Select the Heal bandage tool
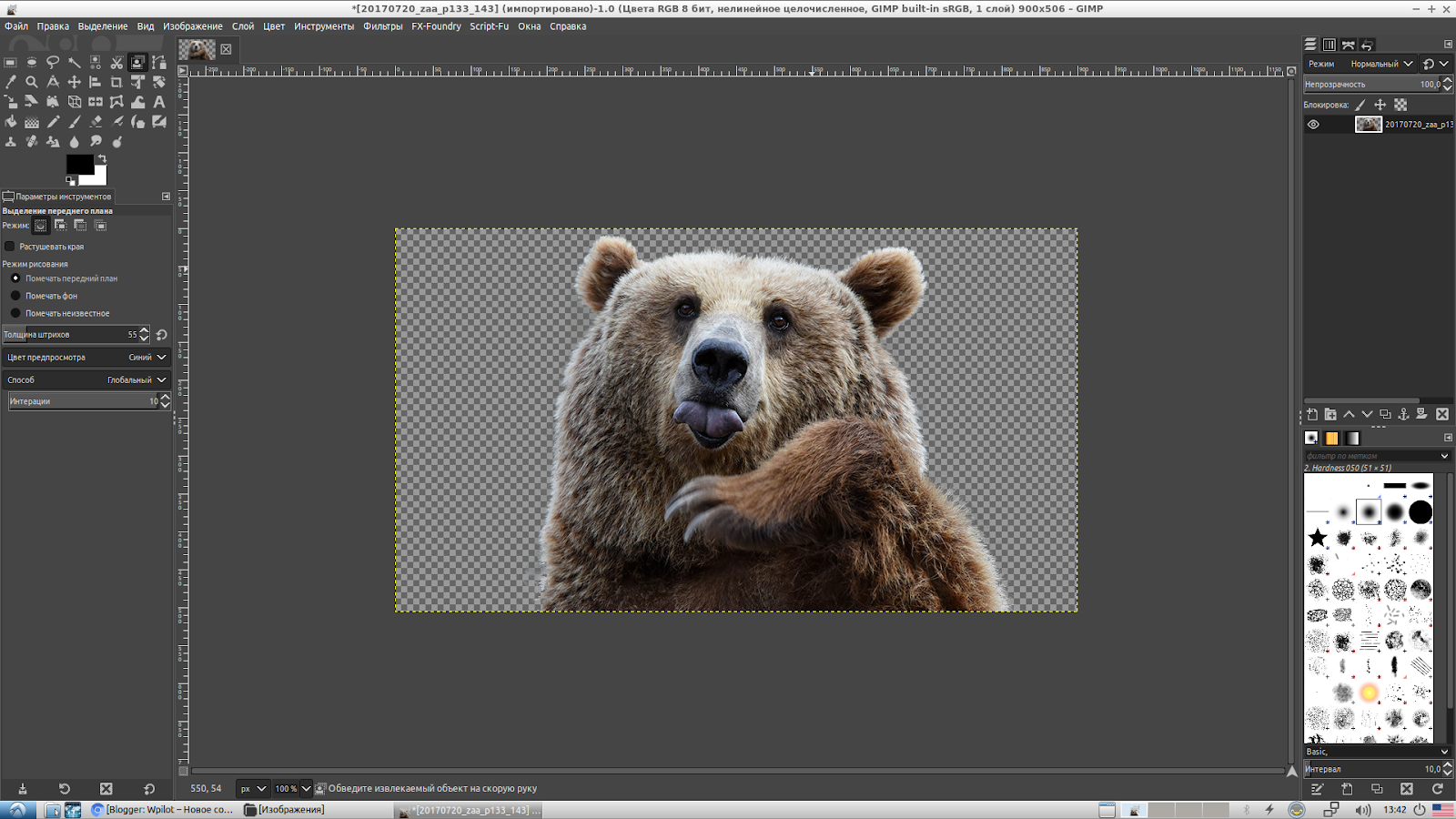The image size is (1456, 819). (32, 141)
